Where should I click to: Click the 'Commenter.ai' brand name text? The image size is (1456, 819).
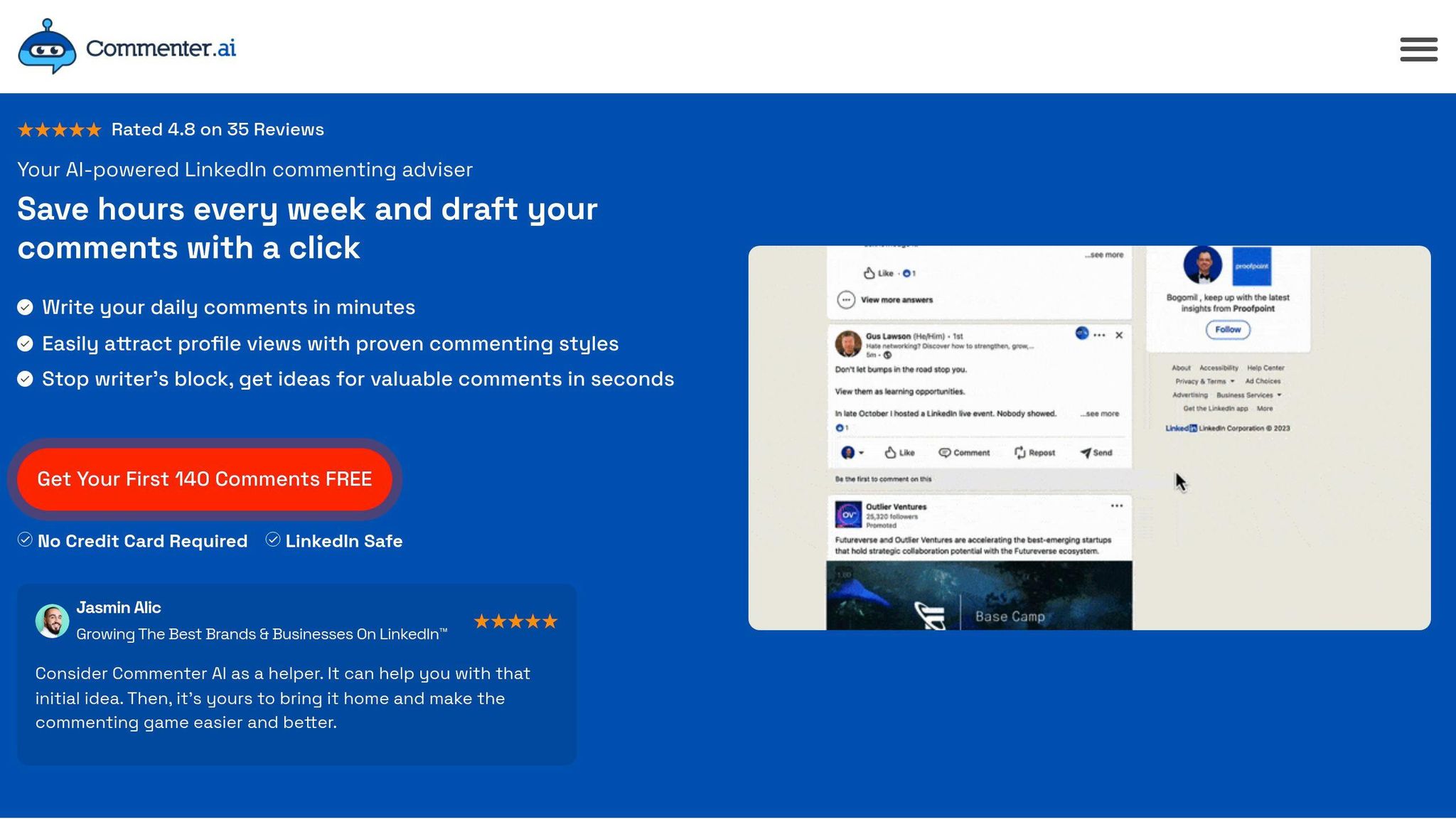click(x=161, y=48)
